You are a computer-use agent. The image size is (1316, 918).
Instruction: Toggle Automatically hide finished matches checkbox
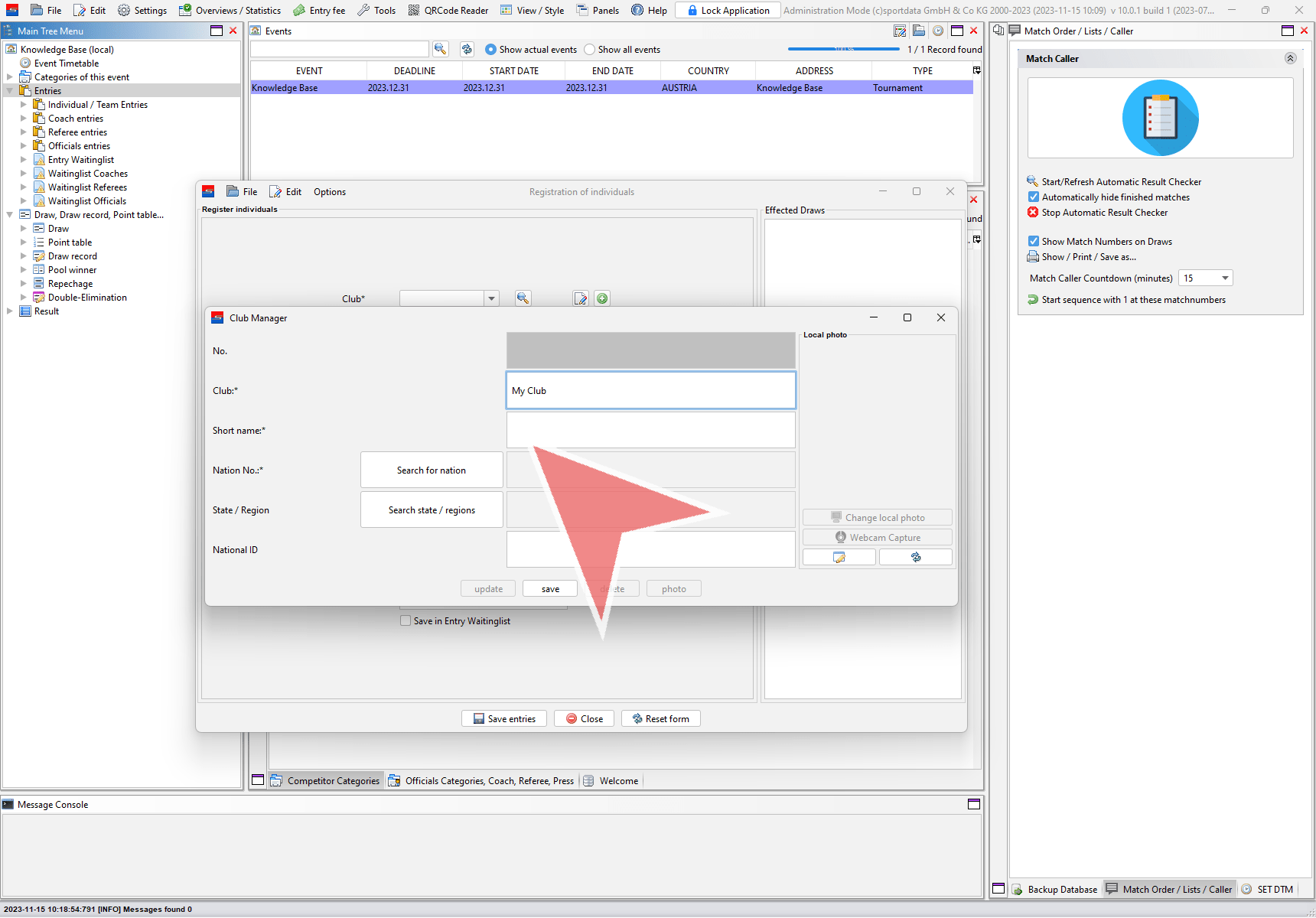[1033, 197]
